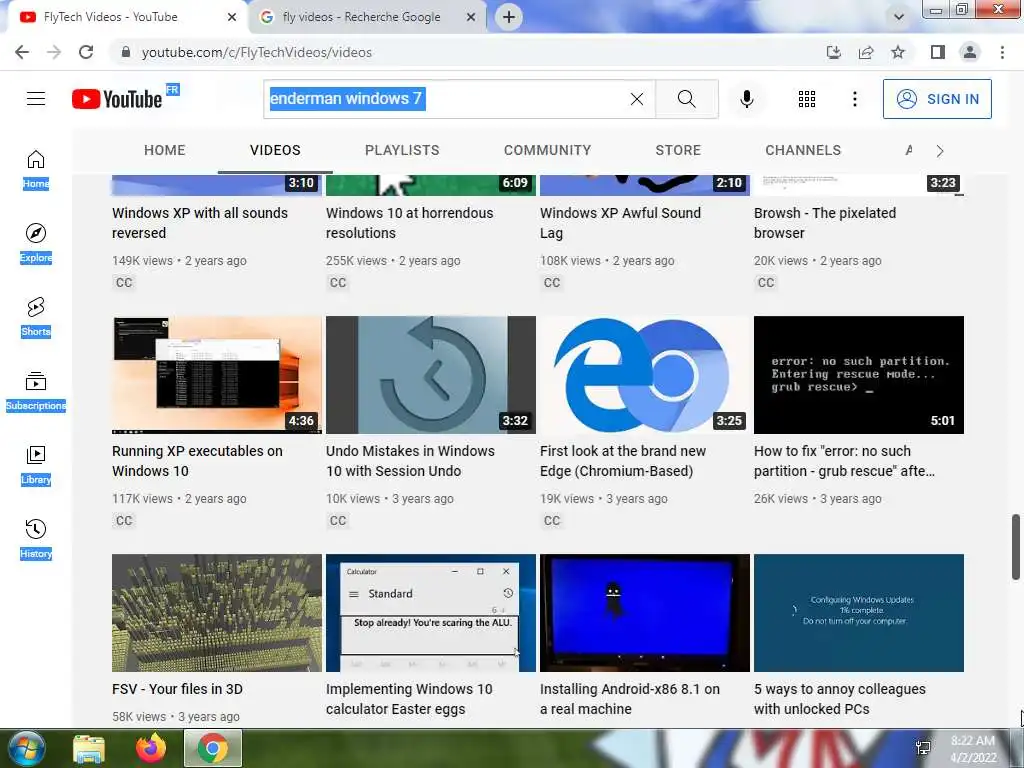The image size is (1024, 768).
Task: Show more channel tabs with right chevron
Action: tap(940, 151)
